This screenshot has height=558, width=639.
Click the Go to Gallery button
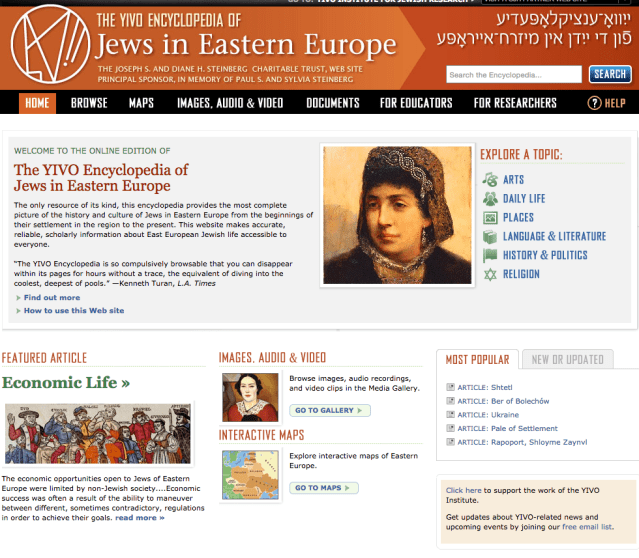pyautogui.click(x=330, y=410)
